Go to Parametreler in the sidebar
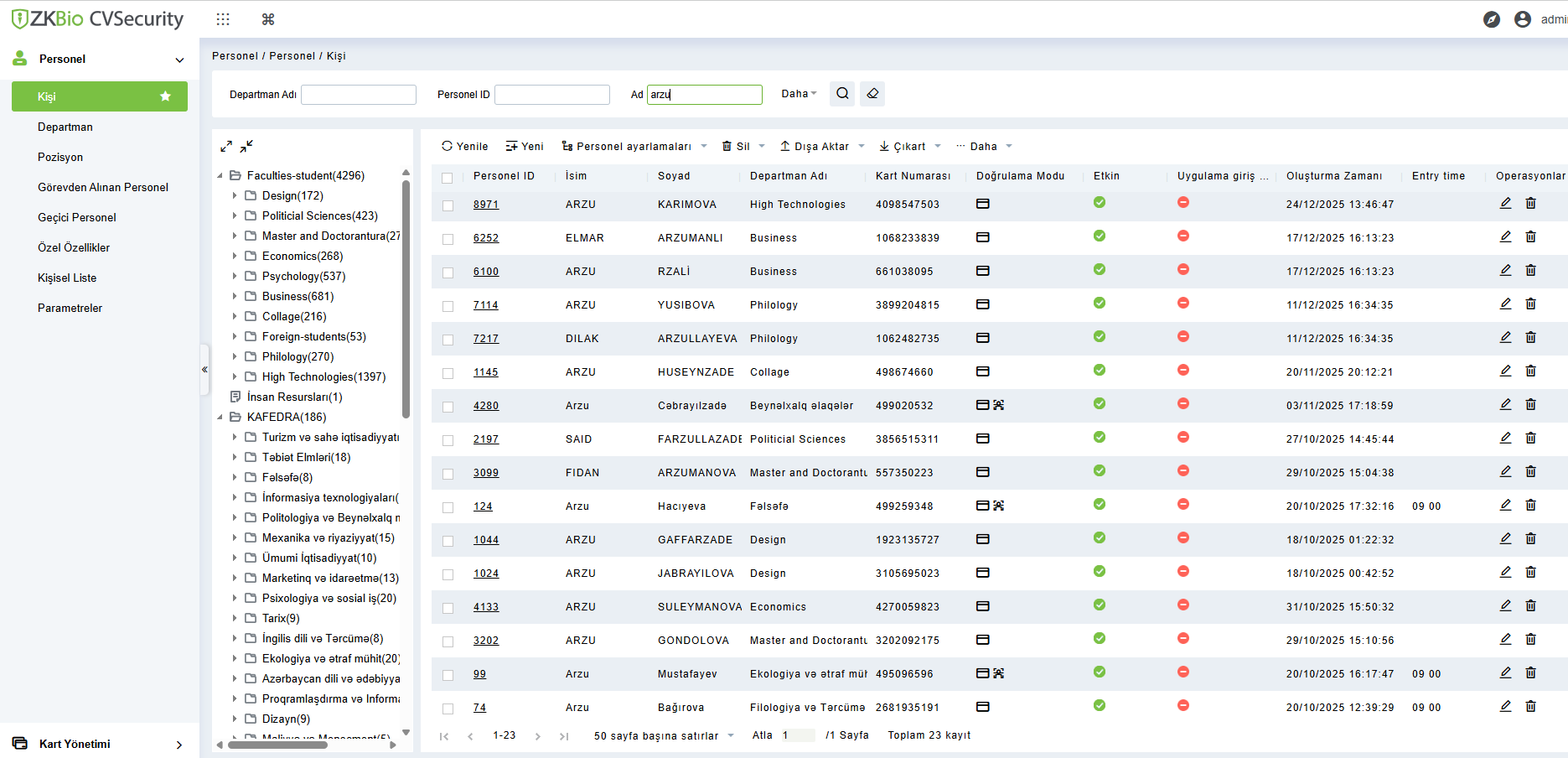Screen dimensions: 1568x758 [70, 308]
